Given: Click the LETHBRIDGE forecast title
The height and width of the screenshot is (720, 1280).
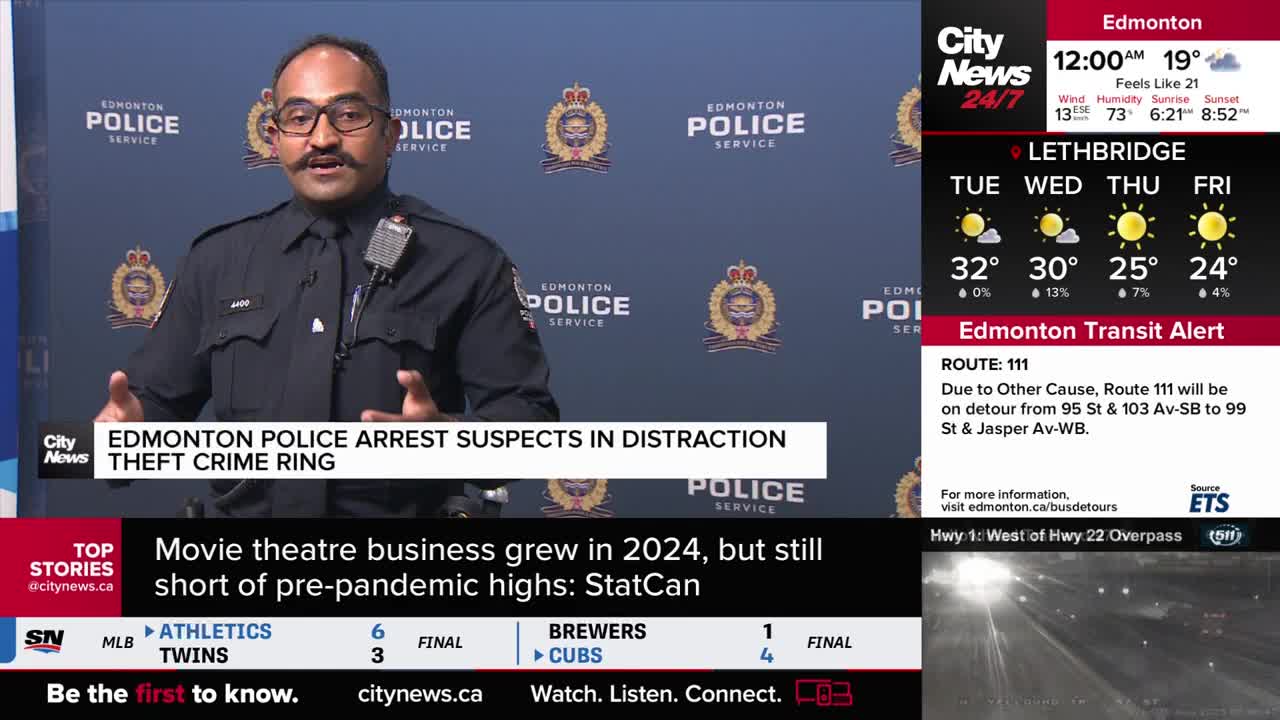Looking at the screenshot, I should coord(1107,152).
